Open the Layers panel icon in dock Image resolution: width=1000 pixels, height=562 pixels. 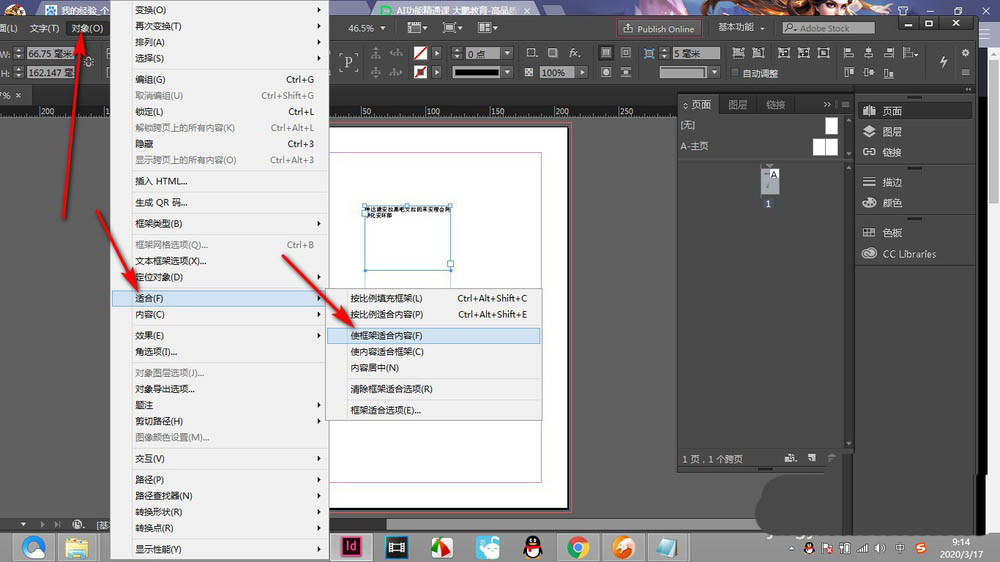(869, 131)
